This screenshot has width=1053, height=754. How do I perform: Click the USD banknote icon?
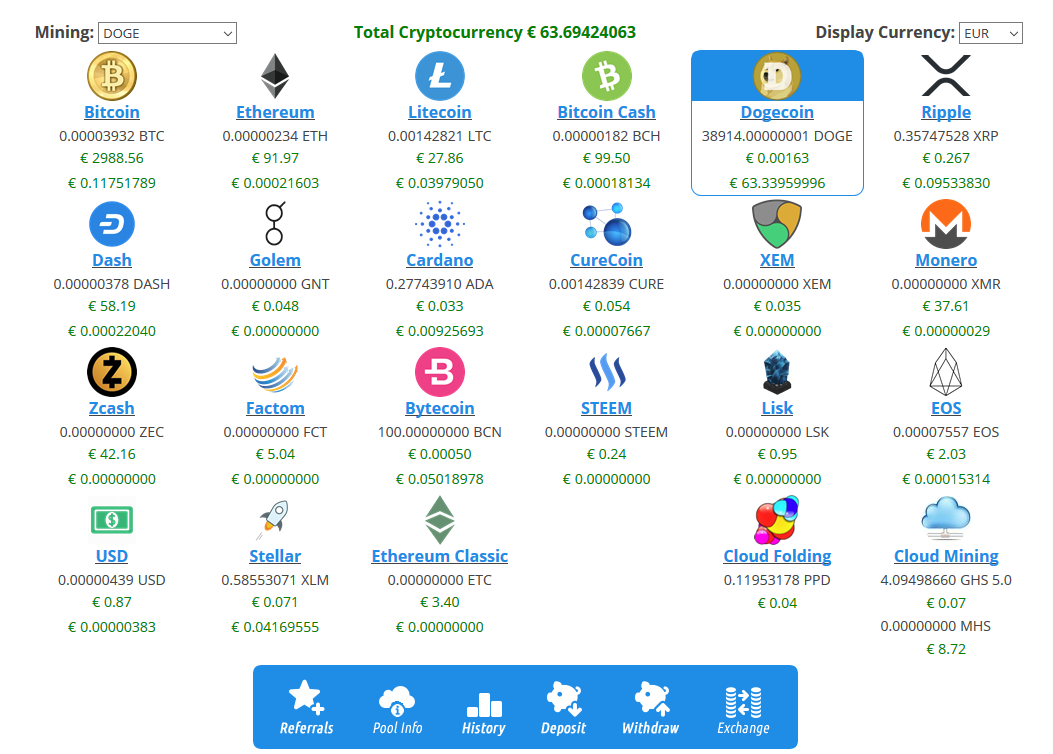click(111, 520)
